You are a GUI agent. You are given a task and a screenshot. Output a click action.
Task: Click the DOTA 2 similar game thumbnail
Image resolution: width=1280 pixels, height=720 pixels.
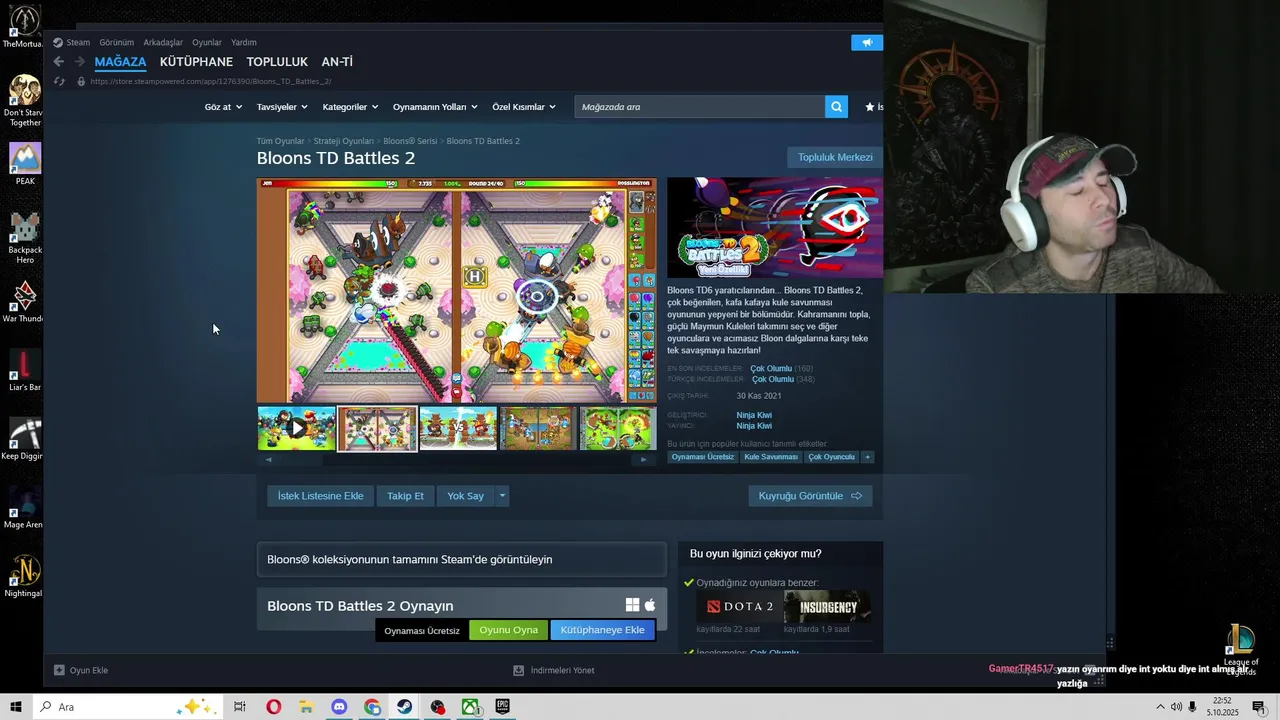(740, 606)
